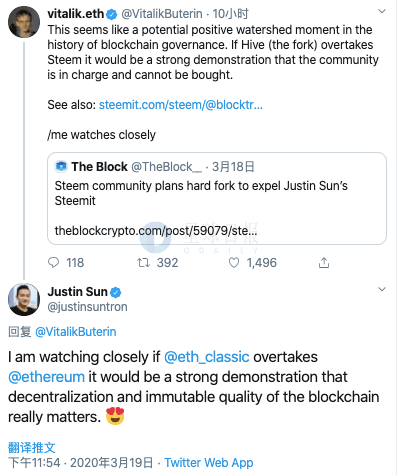Click the Twitter Web App source link
Viewport: 398px width, 475px height.
[209, 463]
